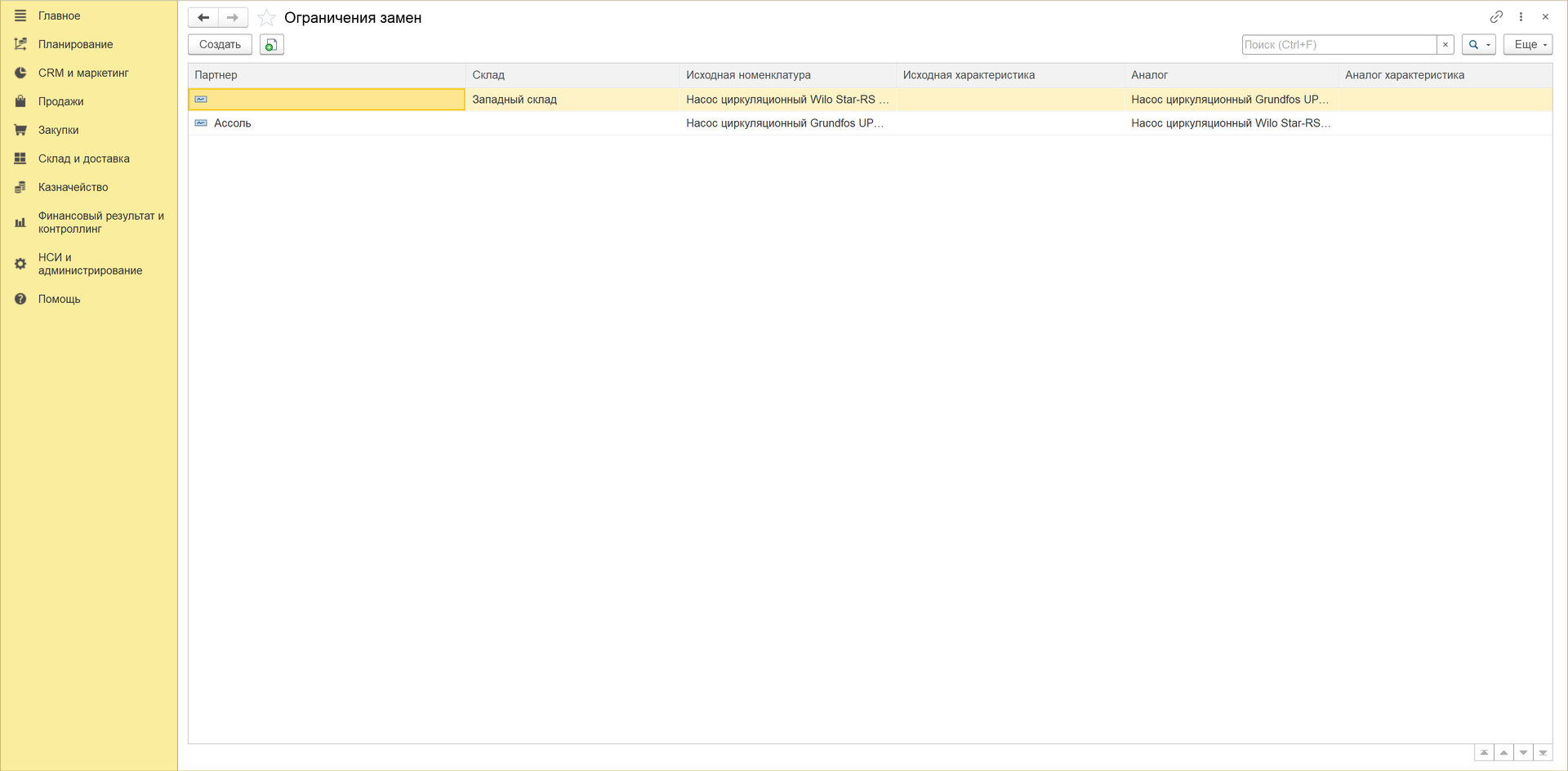
Task: Click the НСИ и администрирование gear icon
Action: [x=20, y=264]
